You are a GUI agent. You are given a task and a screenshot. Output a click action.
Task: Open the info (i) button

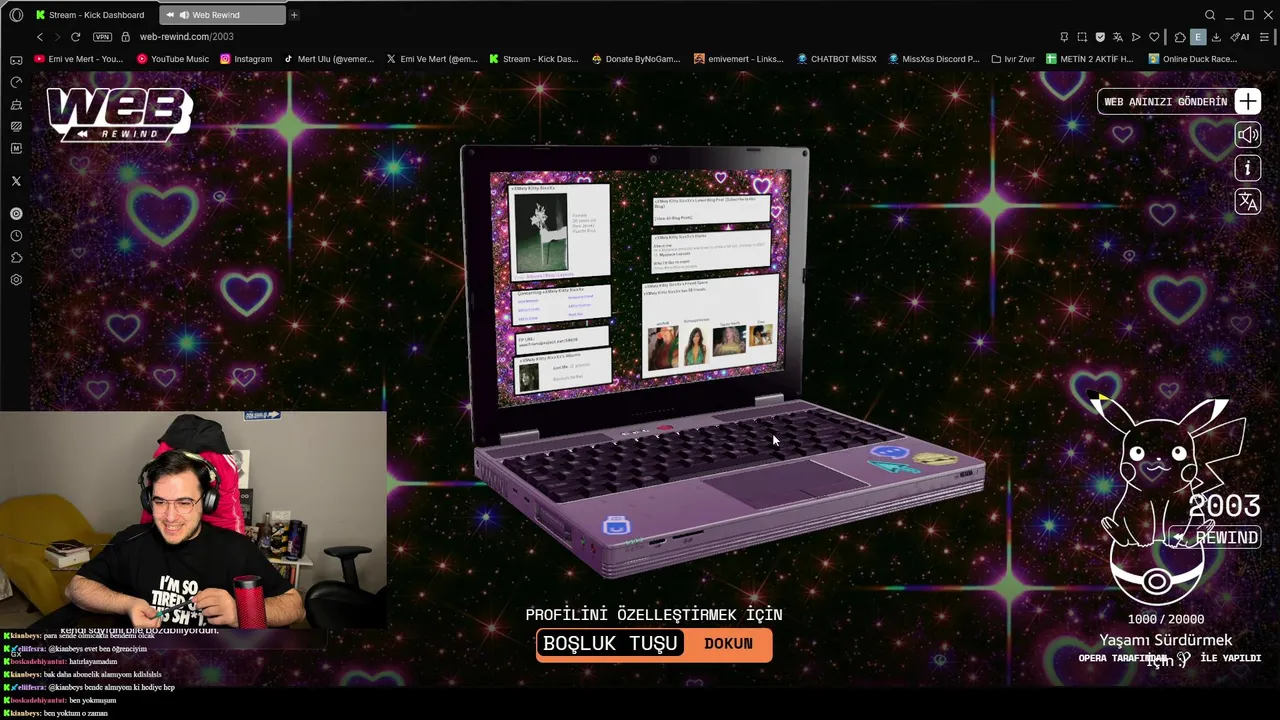click(1247, 168)
